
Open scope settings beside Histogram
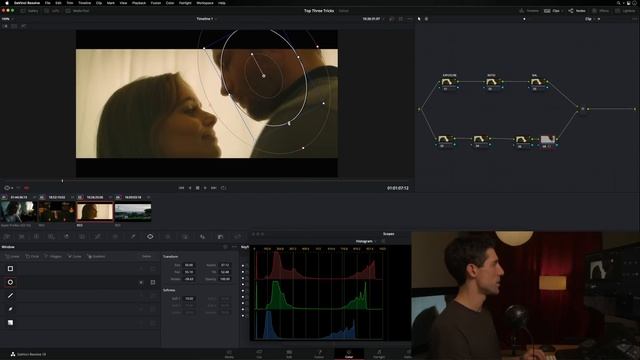(383, 241)
